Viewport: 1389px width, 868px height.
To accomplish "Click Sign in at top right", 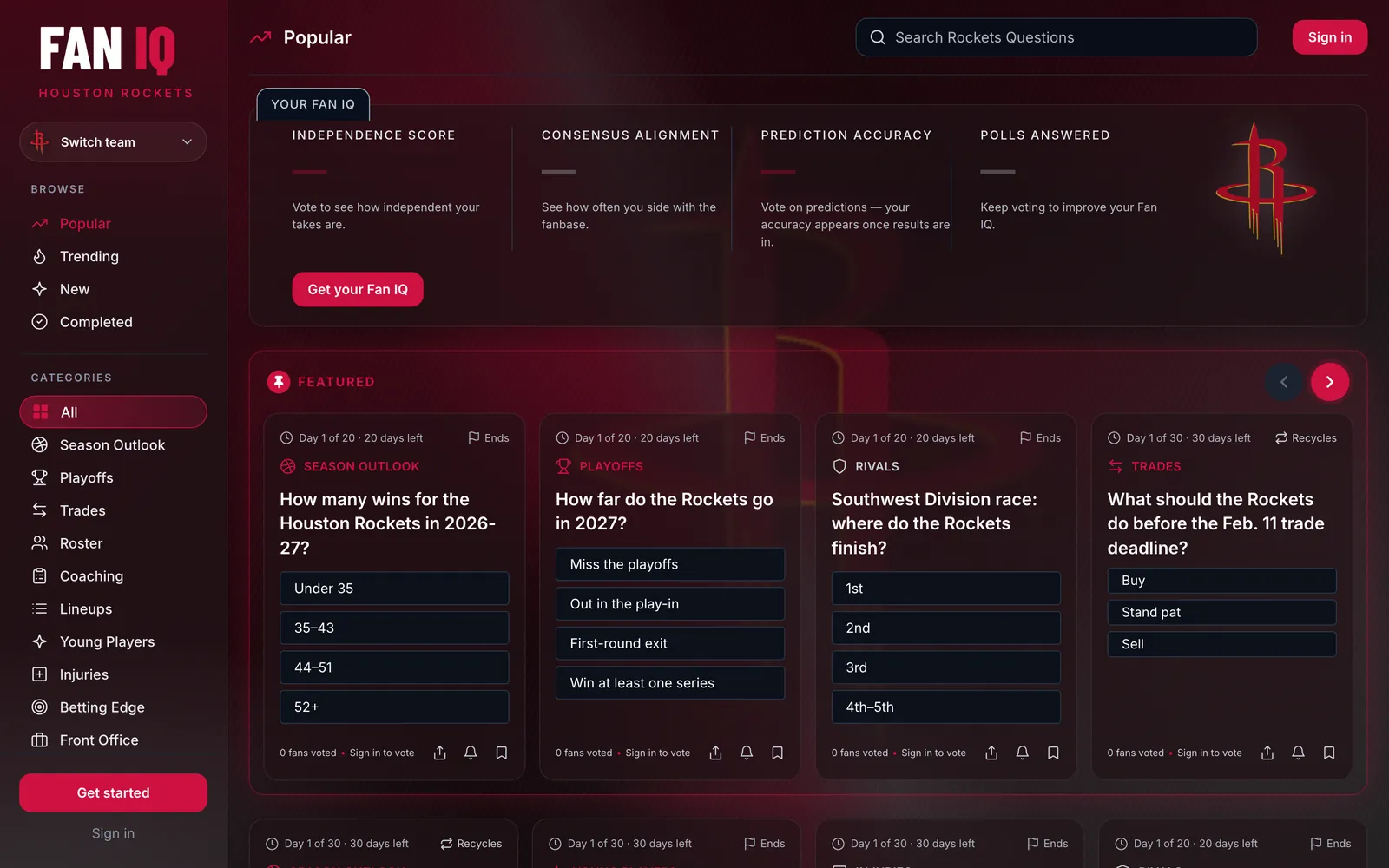I will [x=1329, y=37].
